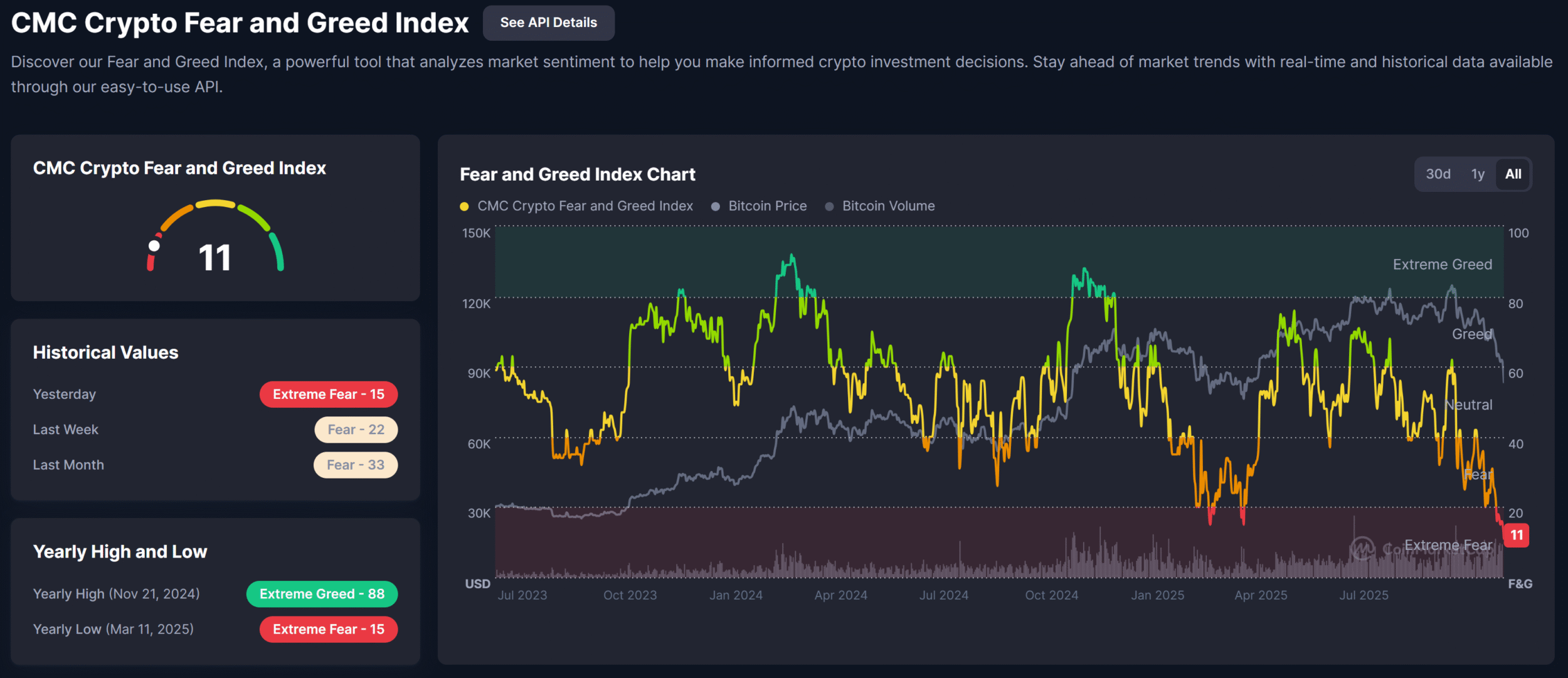1568x678 pixels.
Task: Switch chart range to 30d
Action: [1438, 174]
